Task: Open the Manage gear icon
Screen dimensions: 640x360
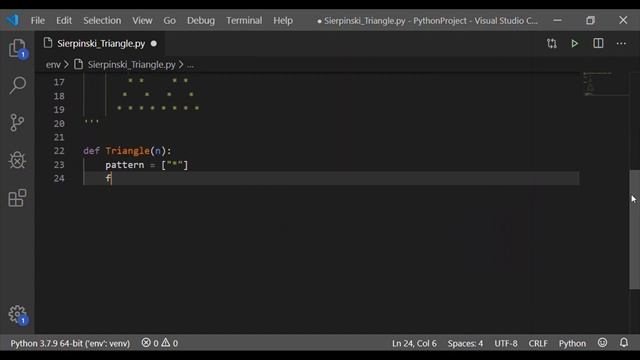Action: click(17, 315)
